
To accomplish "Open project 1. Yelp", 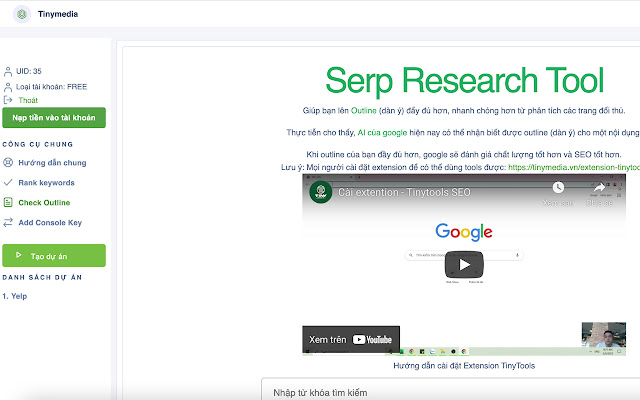I will [15, 296].
